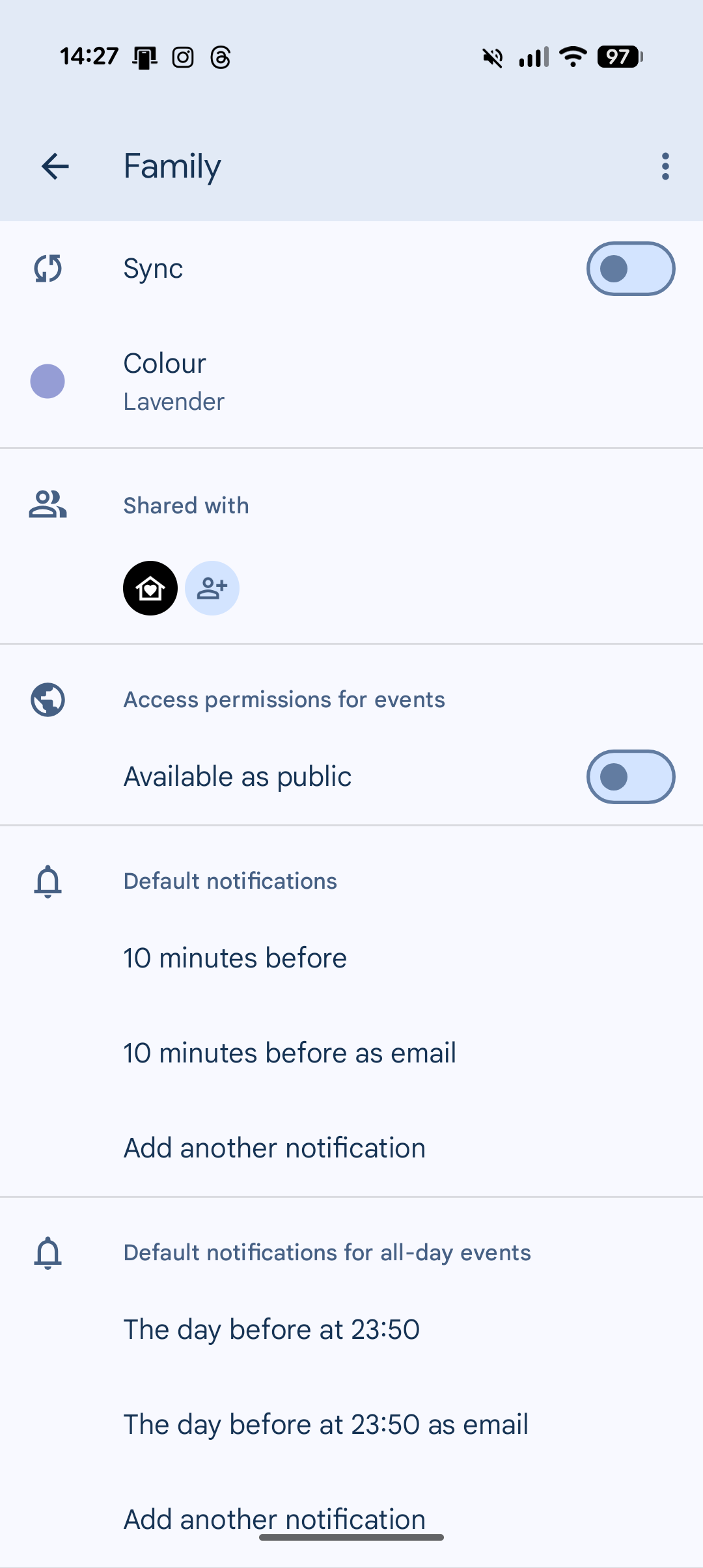
Task: Change the 10 minutes before notification
Action: pyautogui.click(x=235, y=958)
